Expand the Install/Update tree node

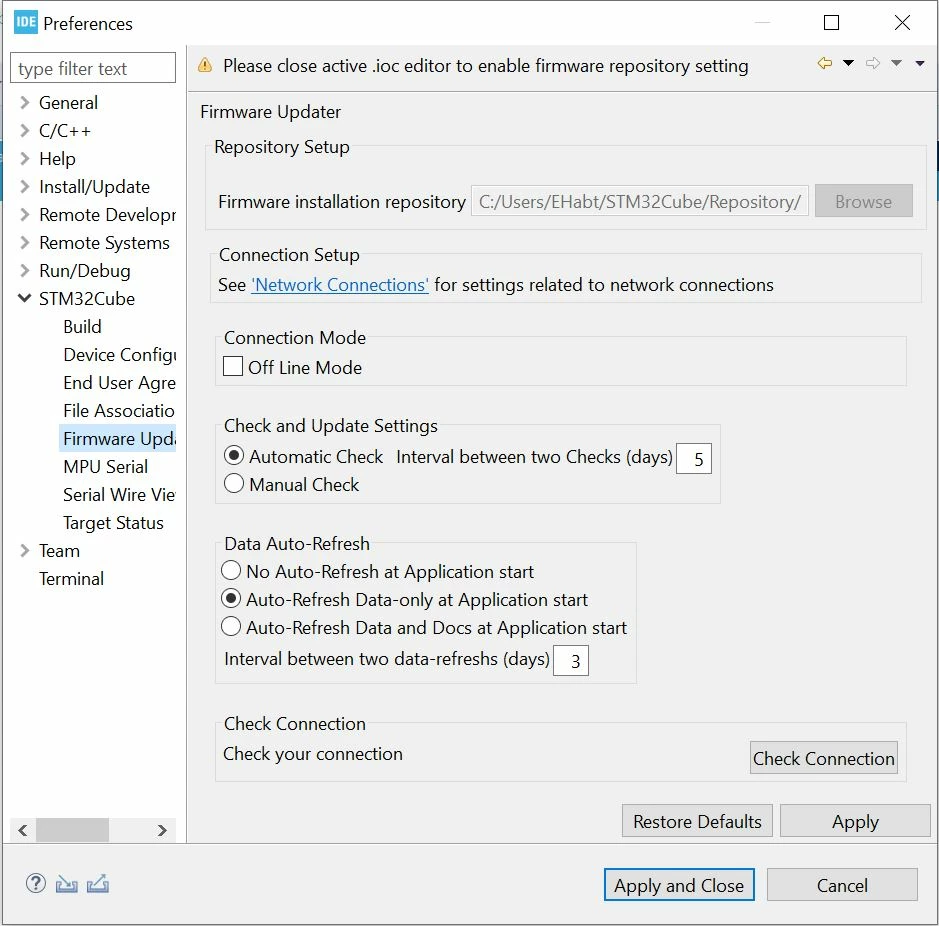25,186
